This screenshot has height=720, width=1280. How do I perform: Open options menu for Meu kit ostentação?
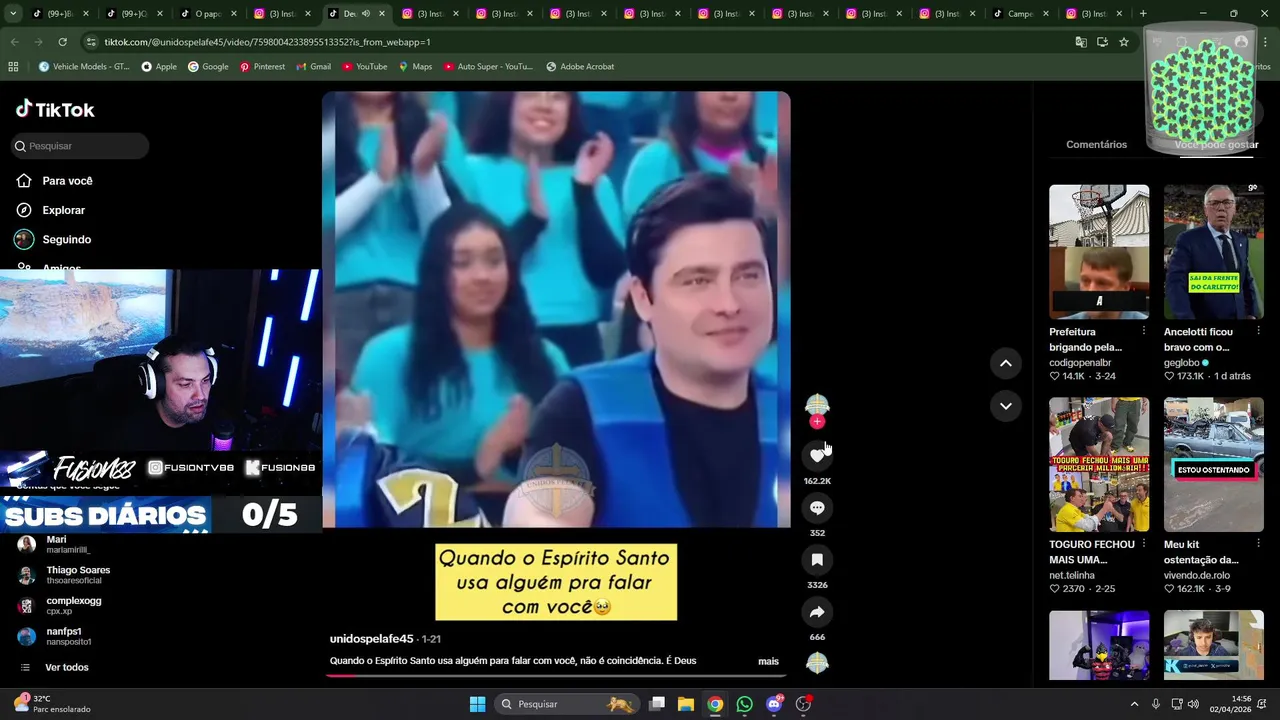click(1258, 544)
